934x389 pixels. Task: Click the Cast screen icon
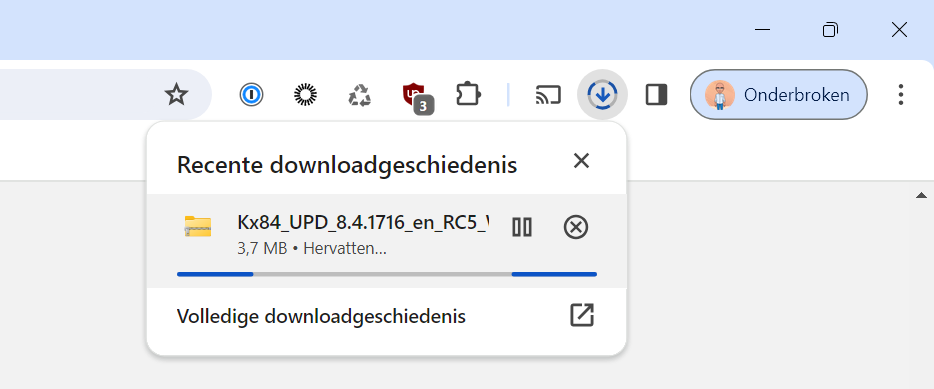[548, 95]
